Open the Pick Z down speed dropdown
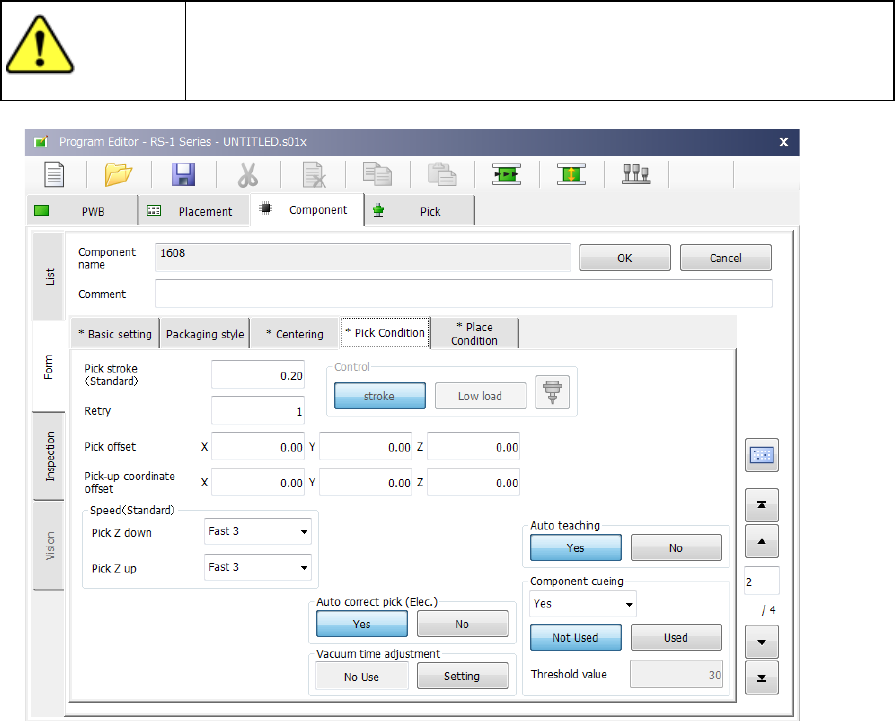Screen dimensions: 895x721 click(x=257, y=531)
